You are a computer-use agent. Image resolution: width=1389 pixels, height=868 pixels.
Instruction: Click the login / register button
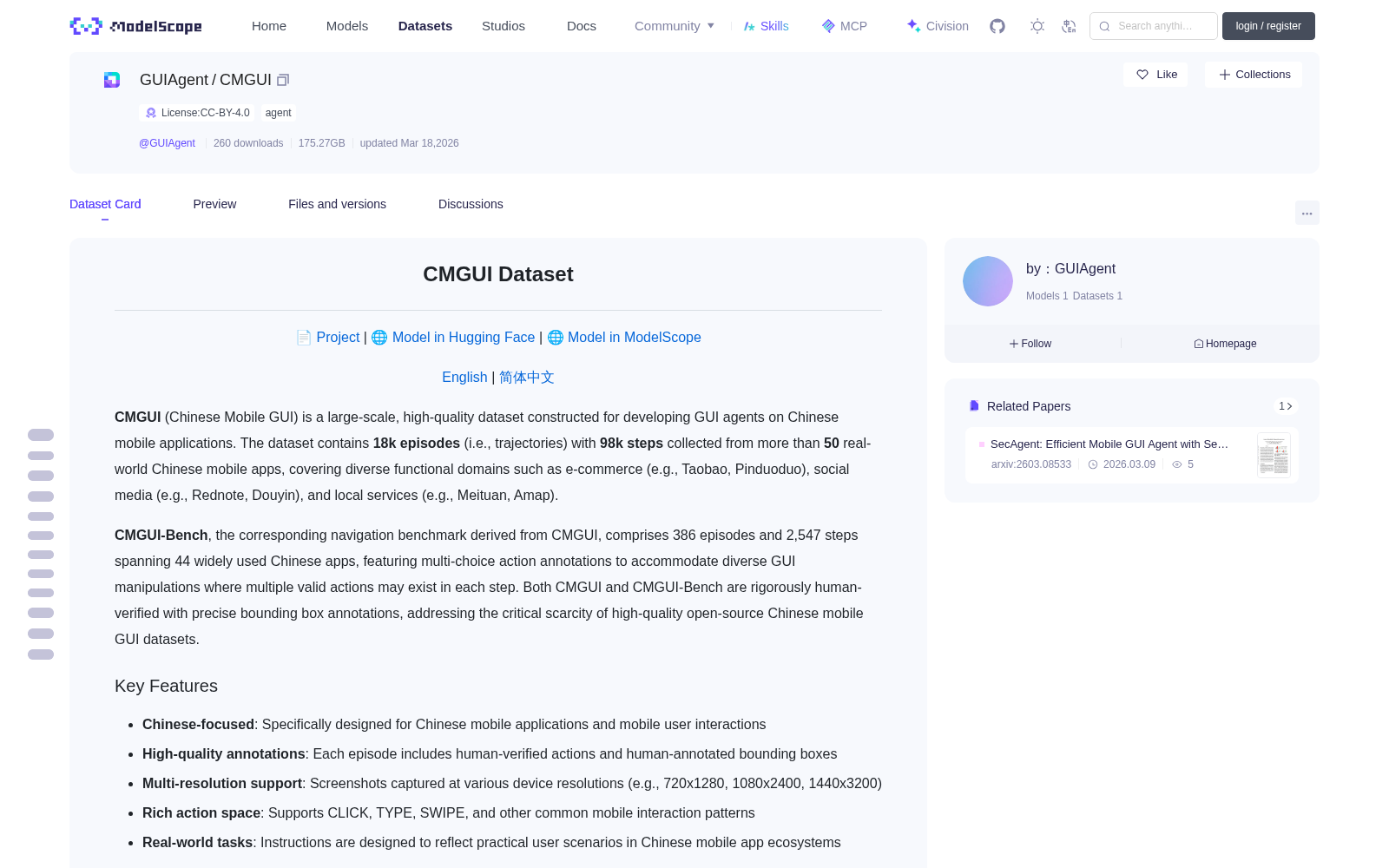point(1268,26)
